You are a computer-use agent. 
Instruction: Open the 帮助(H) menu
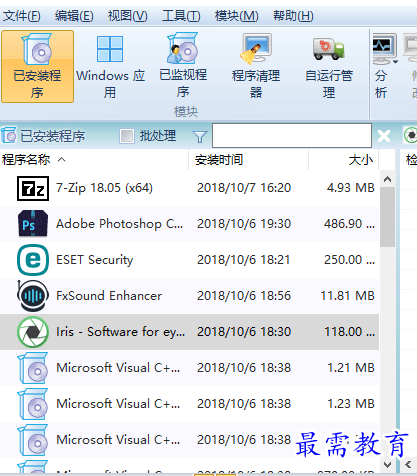tap(293, 16)
